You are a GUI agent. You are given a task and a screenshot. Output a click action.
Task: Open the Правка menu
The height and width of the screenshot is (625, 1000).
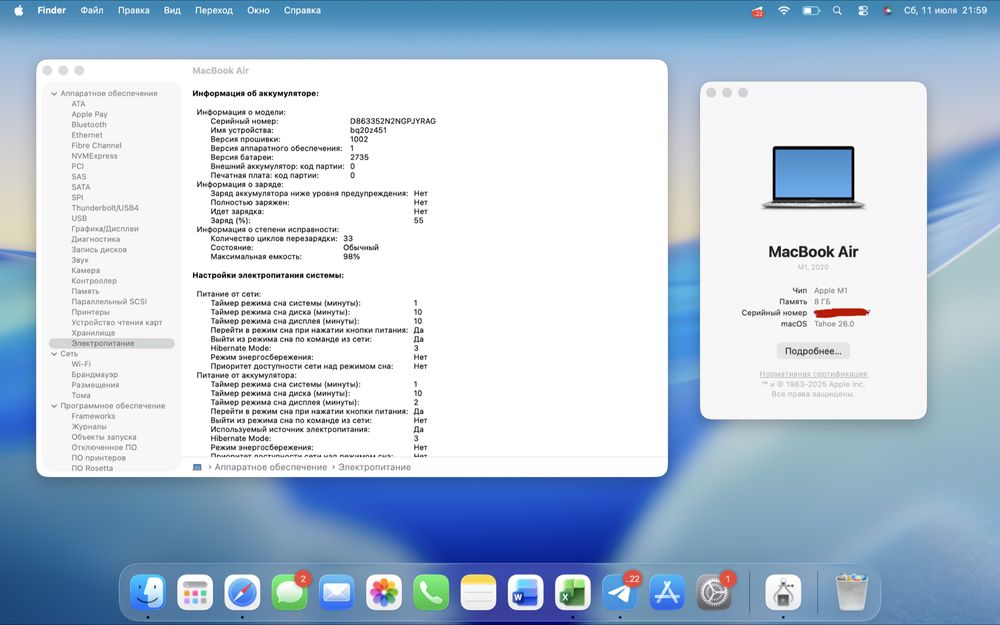point(134,10)
